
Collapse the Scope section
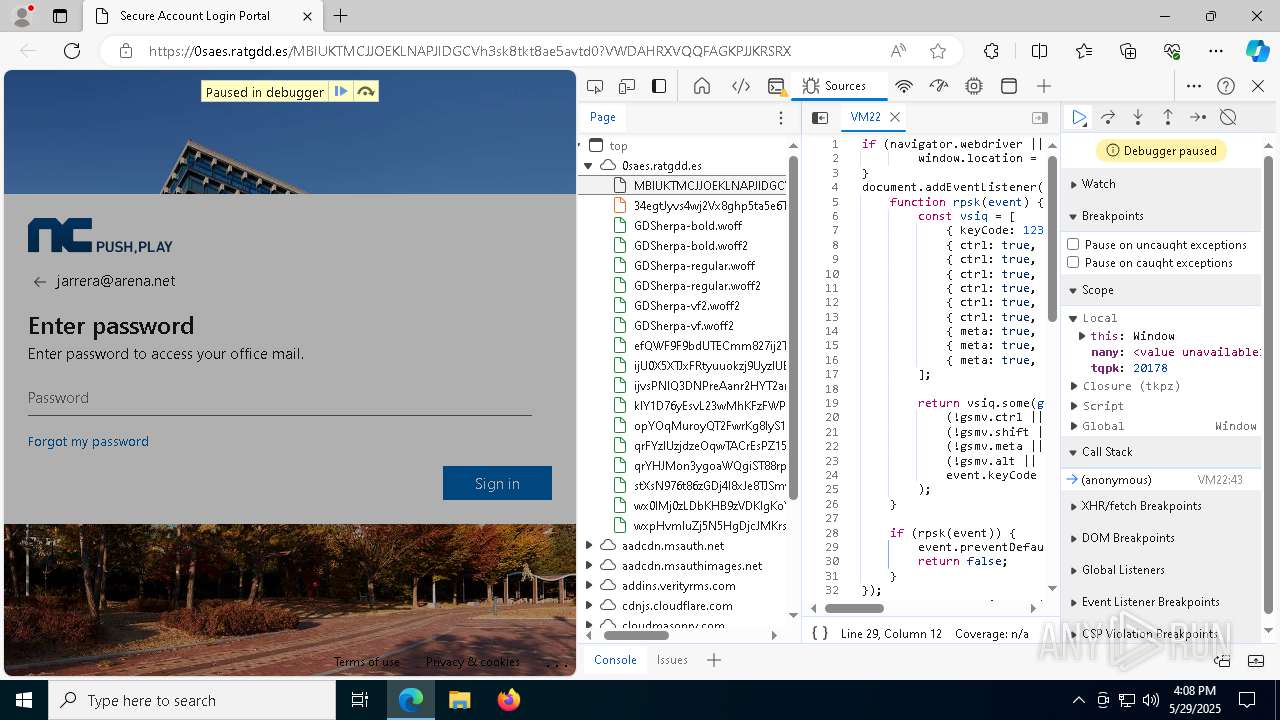[x=1161, y=290]
